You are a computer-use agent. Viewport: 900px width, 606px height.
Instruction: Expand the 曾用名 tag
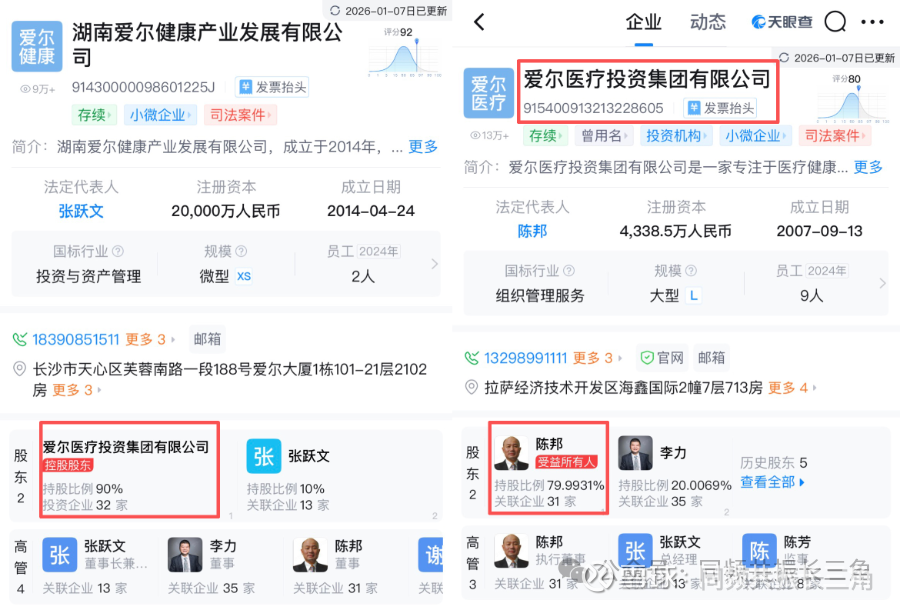click(604, 136)
